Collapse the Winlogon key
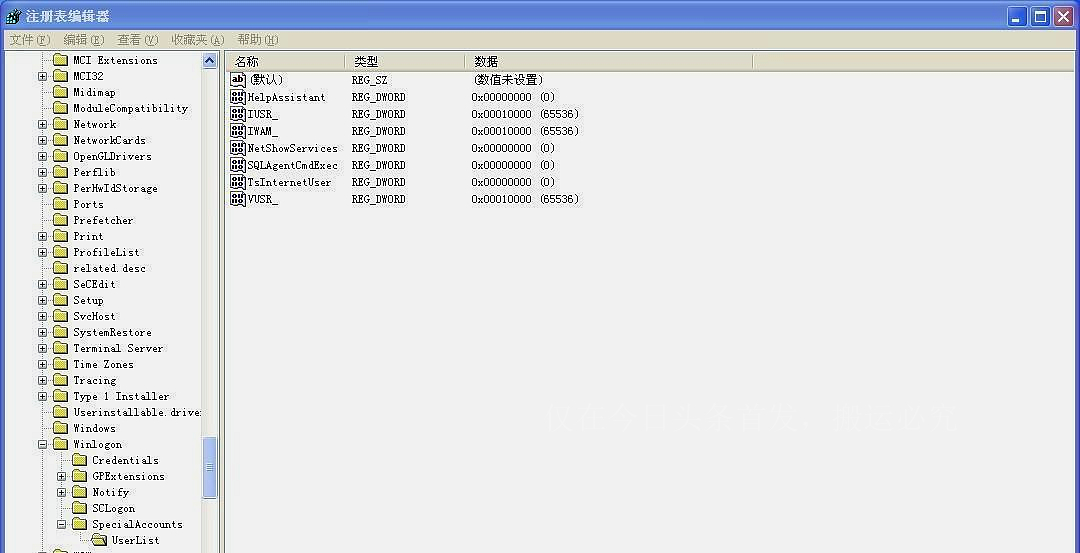 43,445
